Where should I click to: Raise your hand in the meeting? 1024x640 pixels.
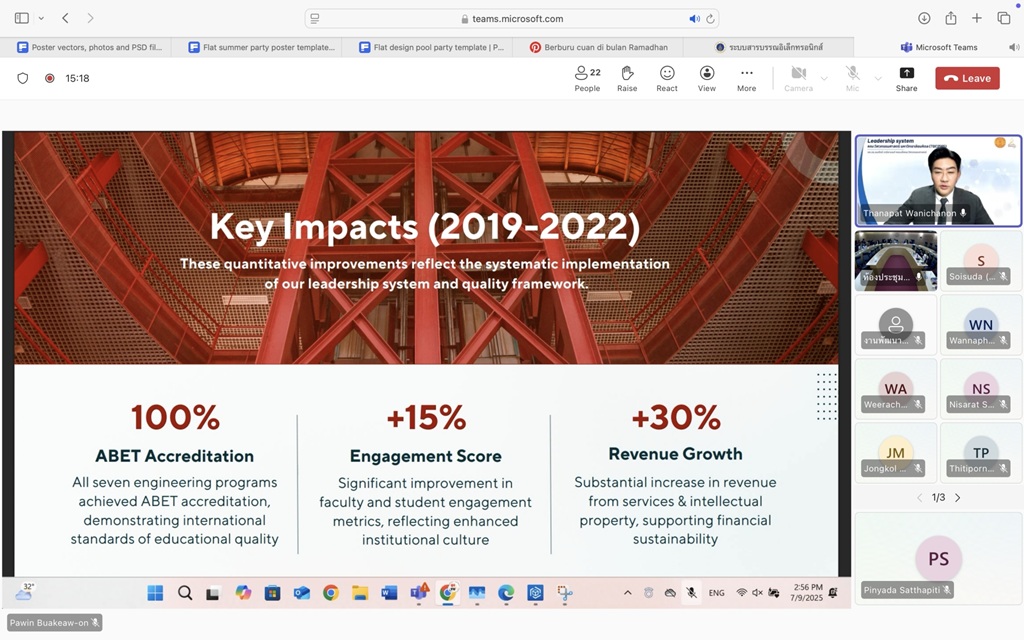[627, 78]
